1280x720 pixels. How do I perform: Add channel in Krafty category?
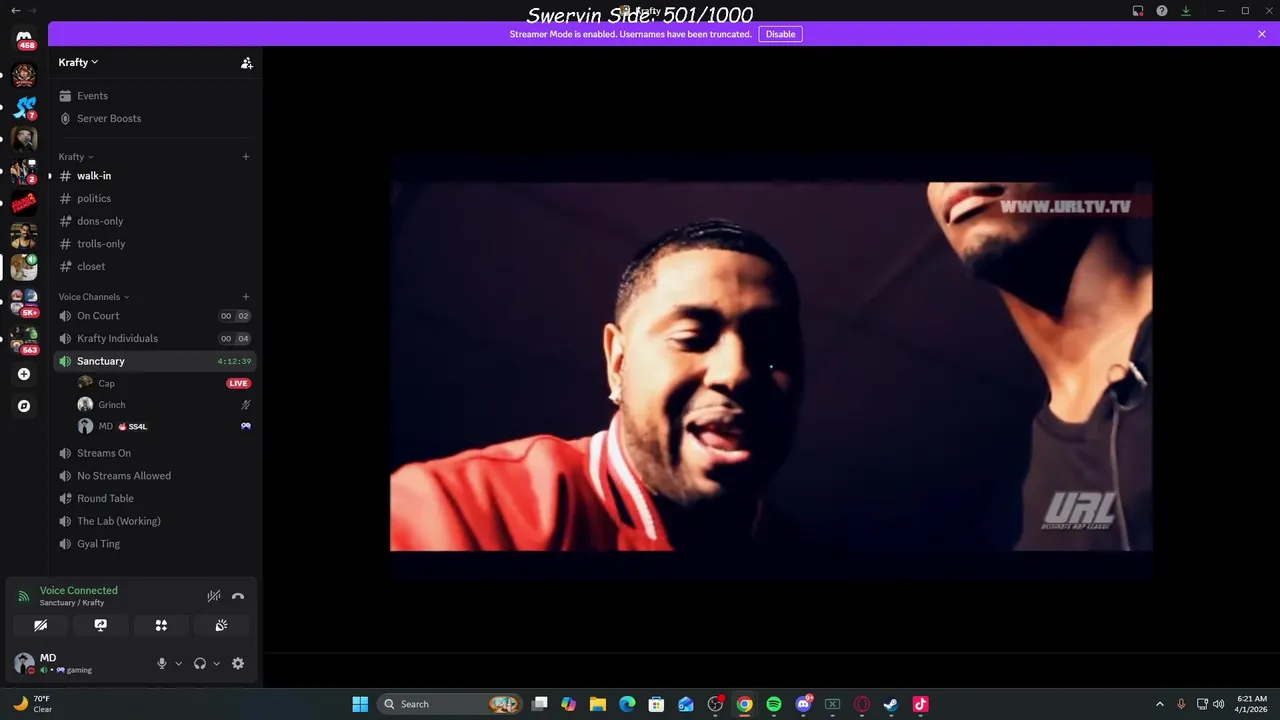tap(246, 156)
